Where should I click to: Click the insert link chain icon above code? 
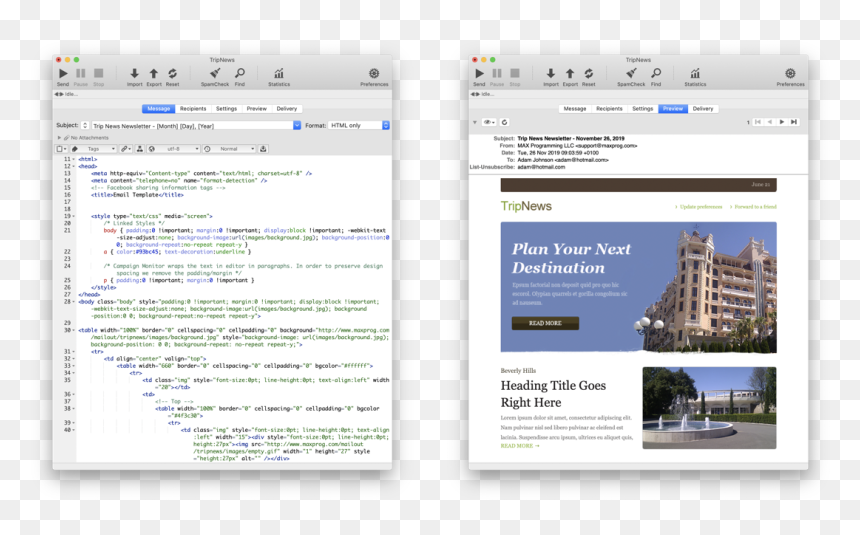pyautogui.click(x=126, y=149)
